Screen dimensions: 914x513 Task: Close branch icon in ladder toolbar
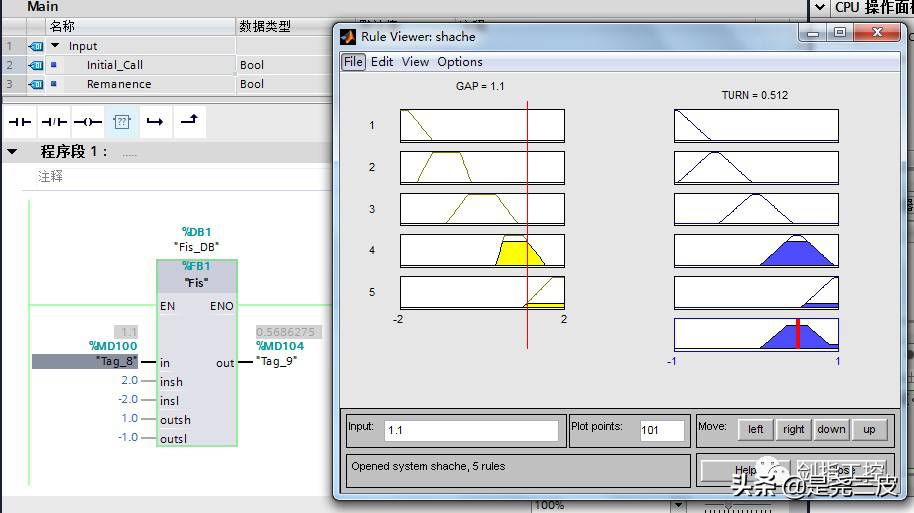(x=189, y=120)
